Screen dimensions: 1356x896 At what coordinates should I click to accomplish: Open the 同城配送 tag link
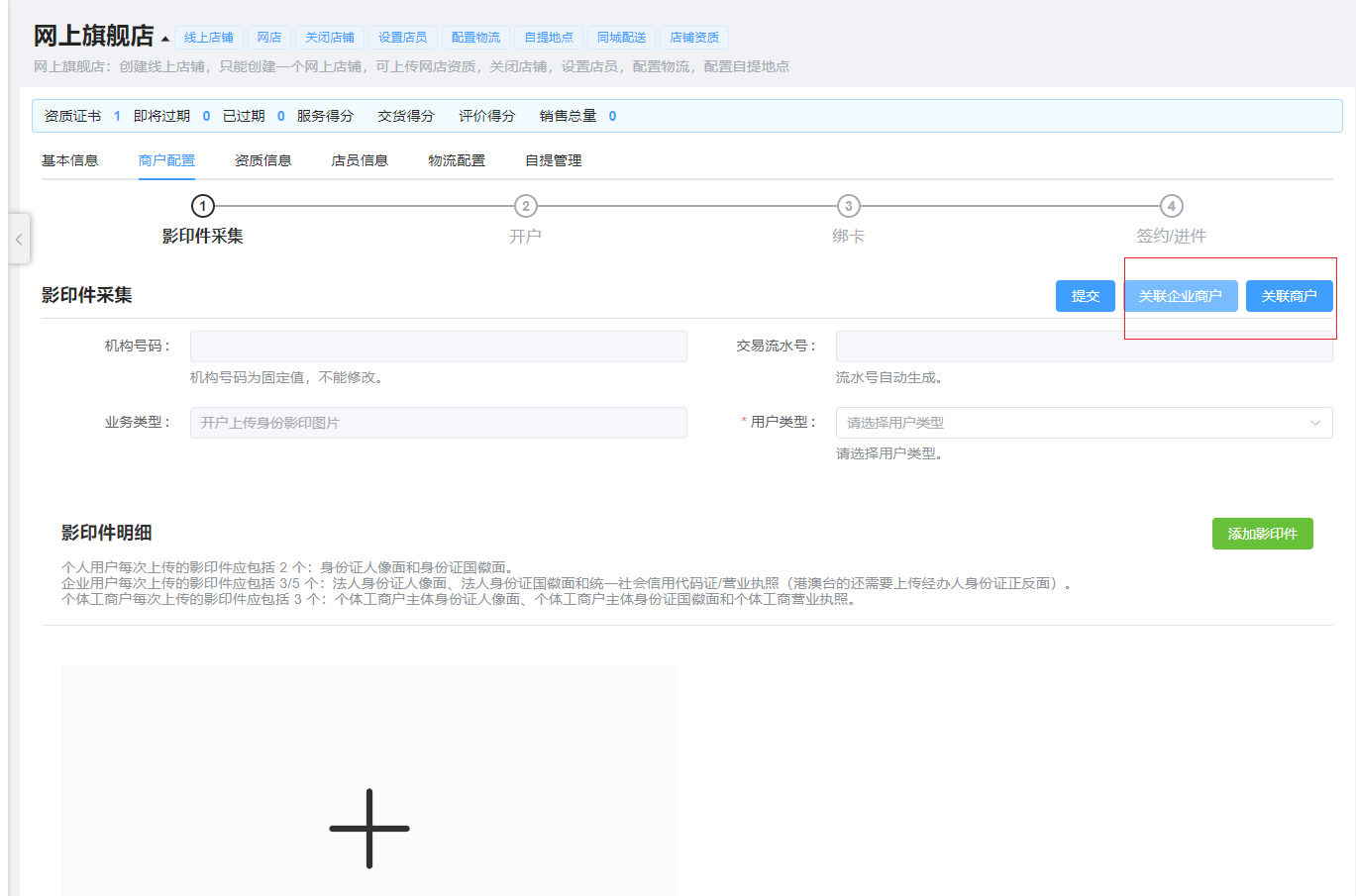(x=621, y=38)
